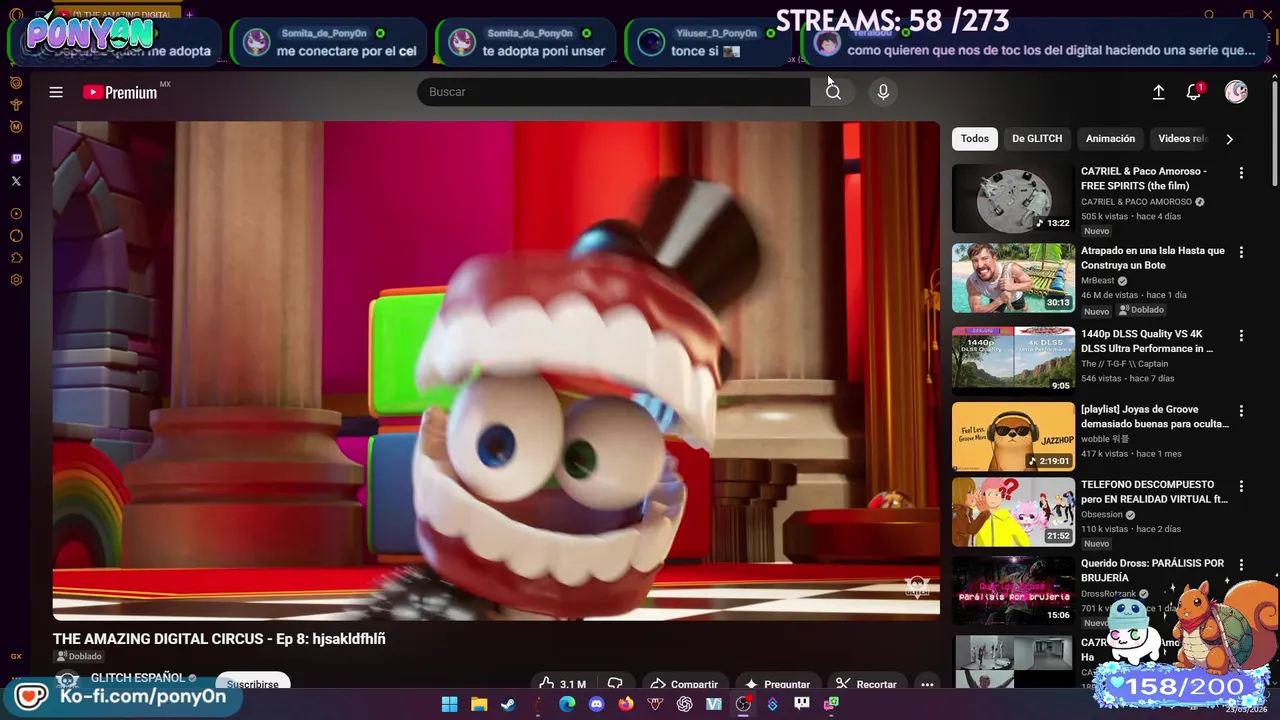This screenshot has height=720, width=1280.
Task: Open options for CA7RIEL & Paco Amoroso video
Action: [x=1241, y=173]
